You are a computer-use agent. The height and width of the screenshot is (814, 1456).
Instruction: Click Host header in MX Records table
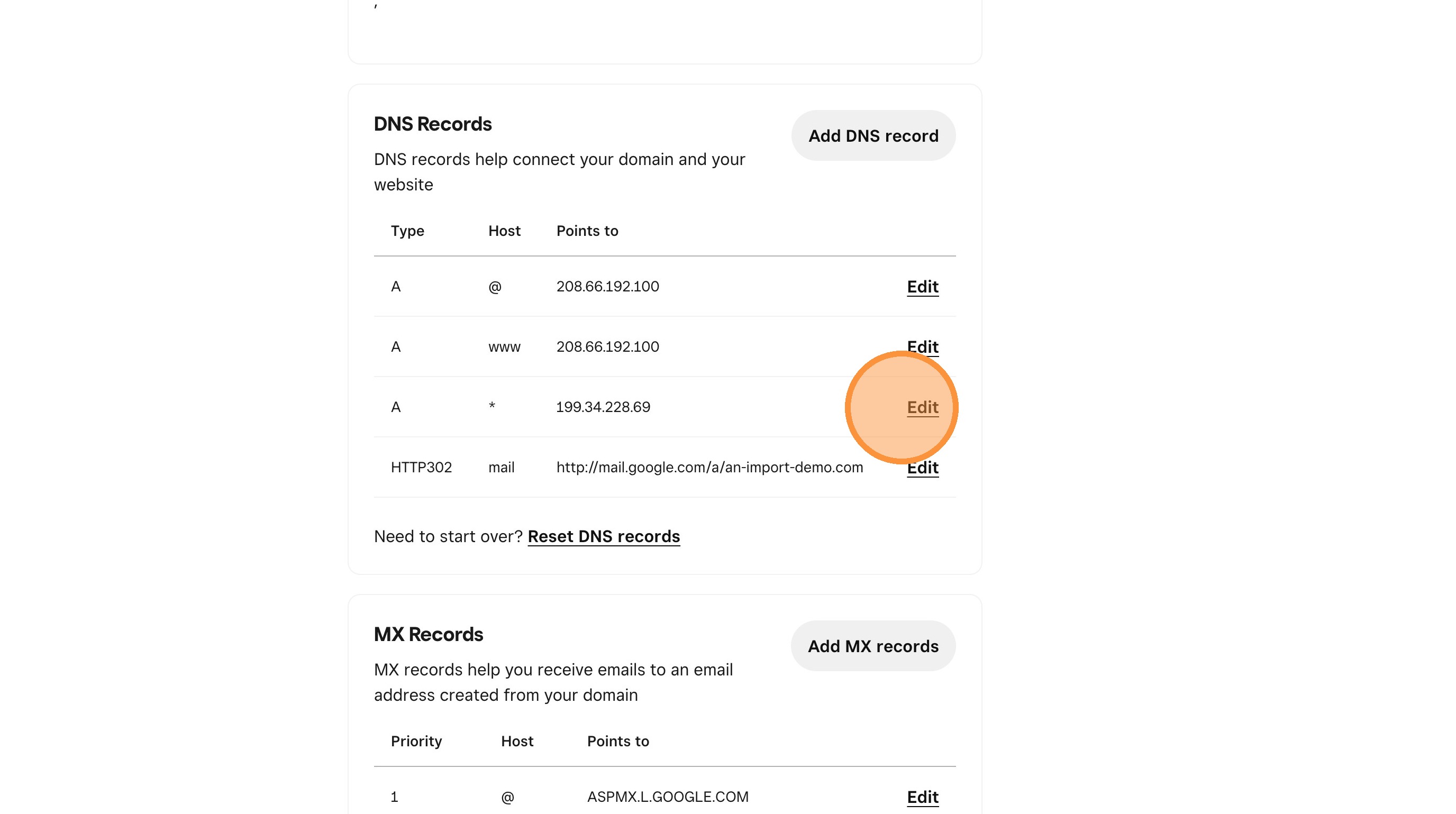pos(516,740)
